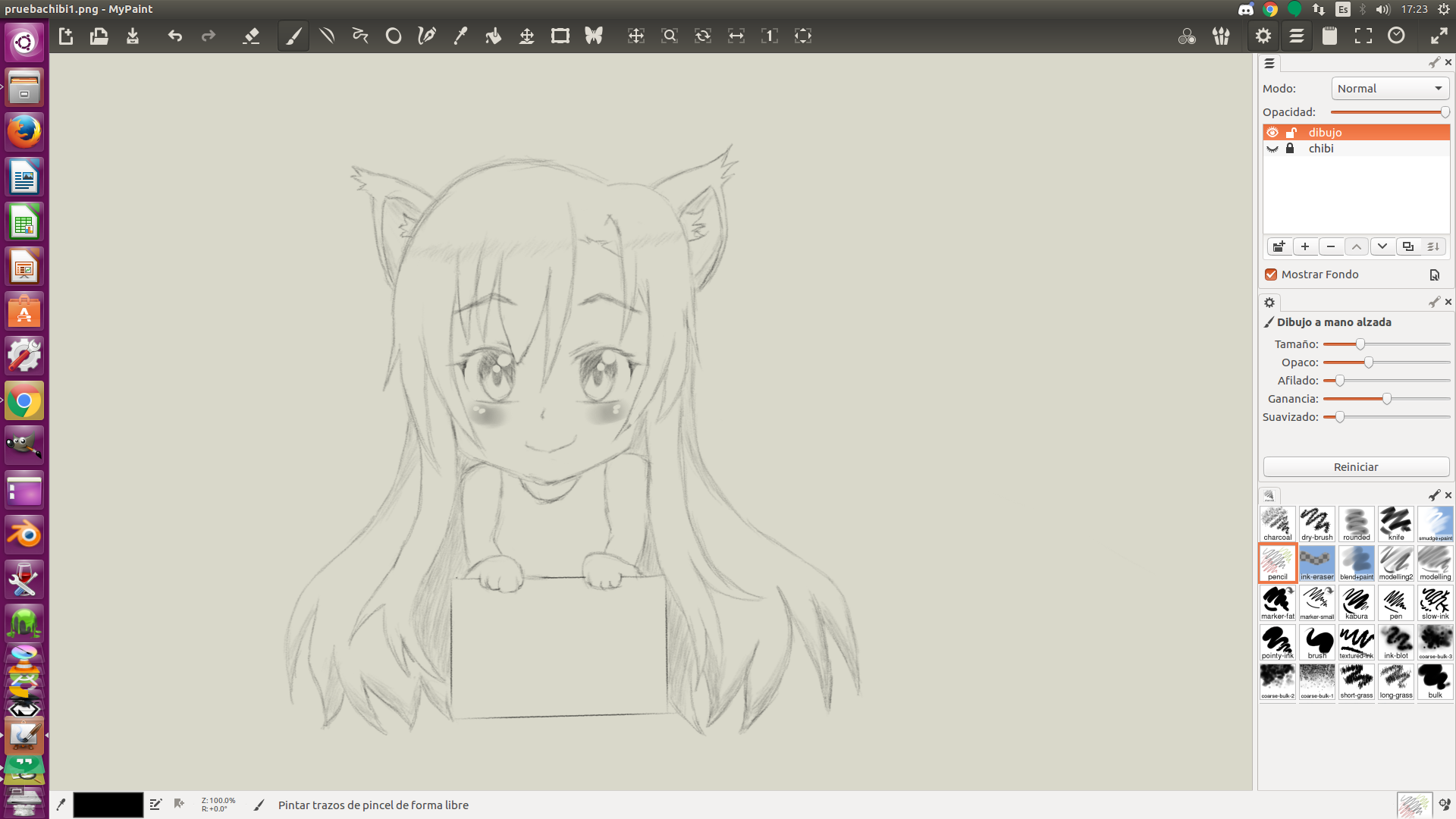This screenshot has width=1456, height=819.
Task: Open Google Chrome from the launcher
Action: tap(24, 401)
